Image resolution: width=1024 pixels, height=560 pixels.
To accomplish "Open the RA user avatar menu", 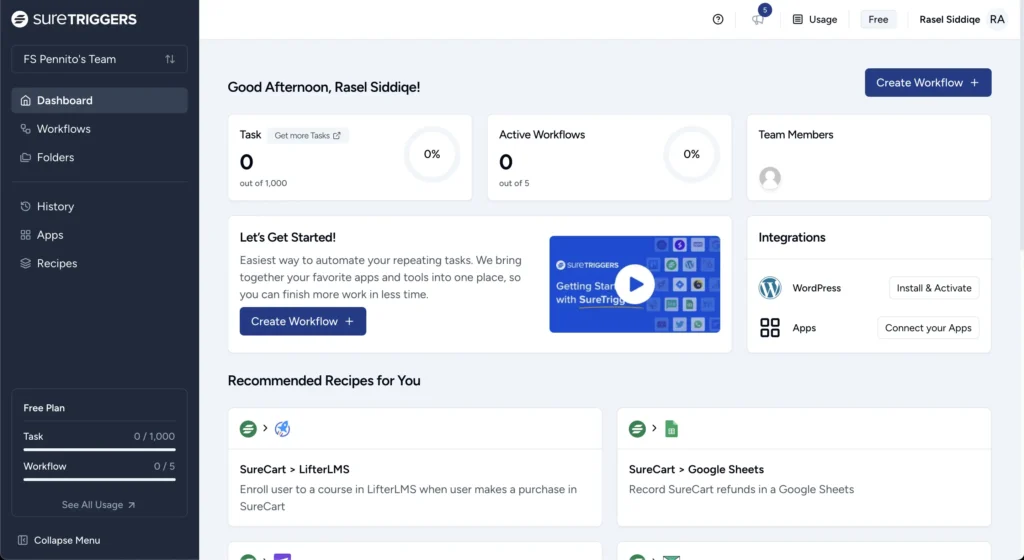I will tap(997, 20).
